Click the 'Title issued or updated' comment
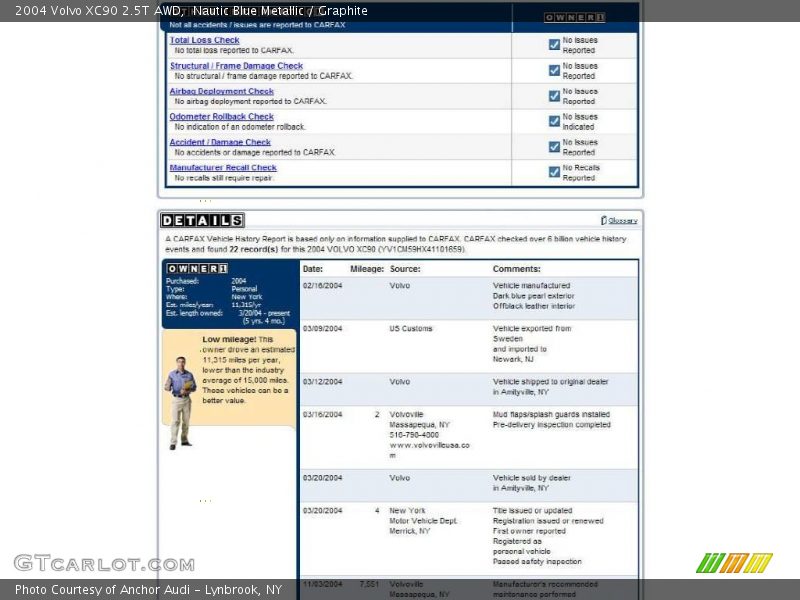Image resolution: width=800 pixels, height=600 pixels. (532, 511)
